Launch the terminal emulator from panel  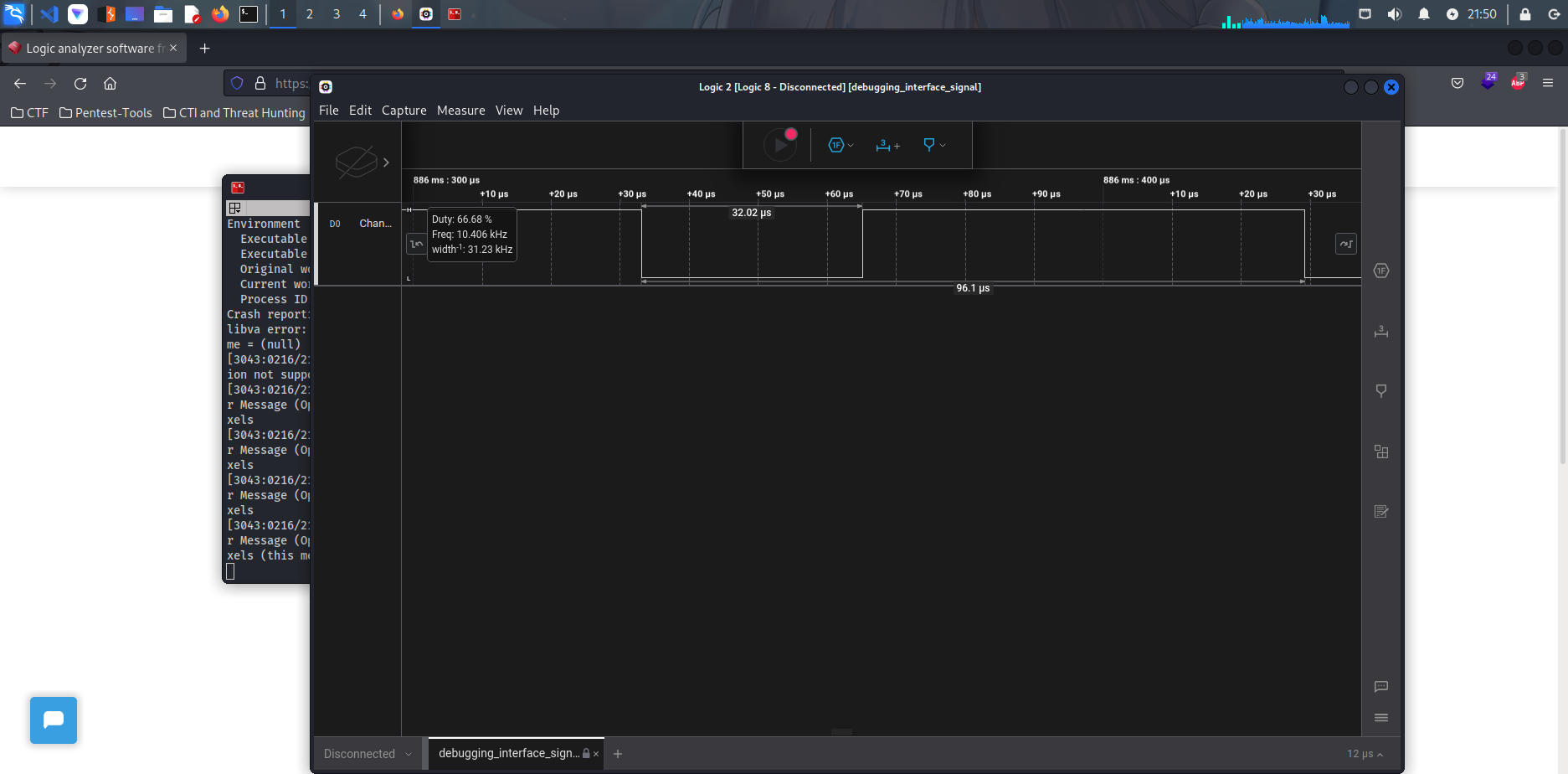tap(249, 14)
